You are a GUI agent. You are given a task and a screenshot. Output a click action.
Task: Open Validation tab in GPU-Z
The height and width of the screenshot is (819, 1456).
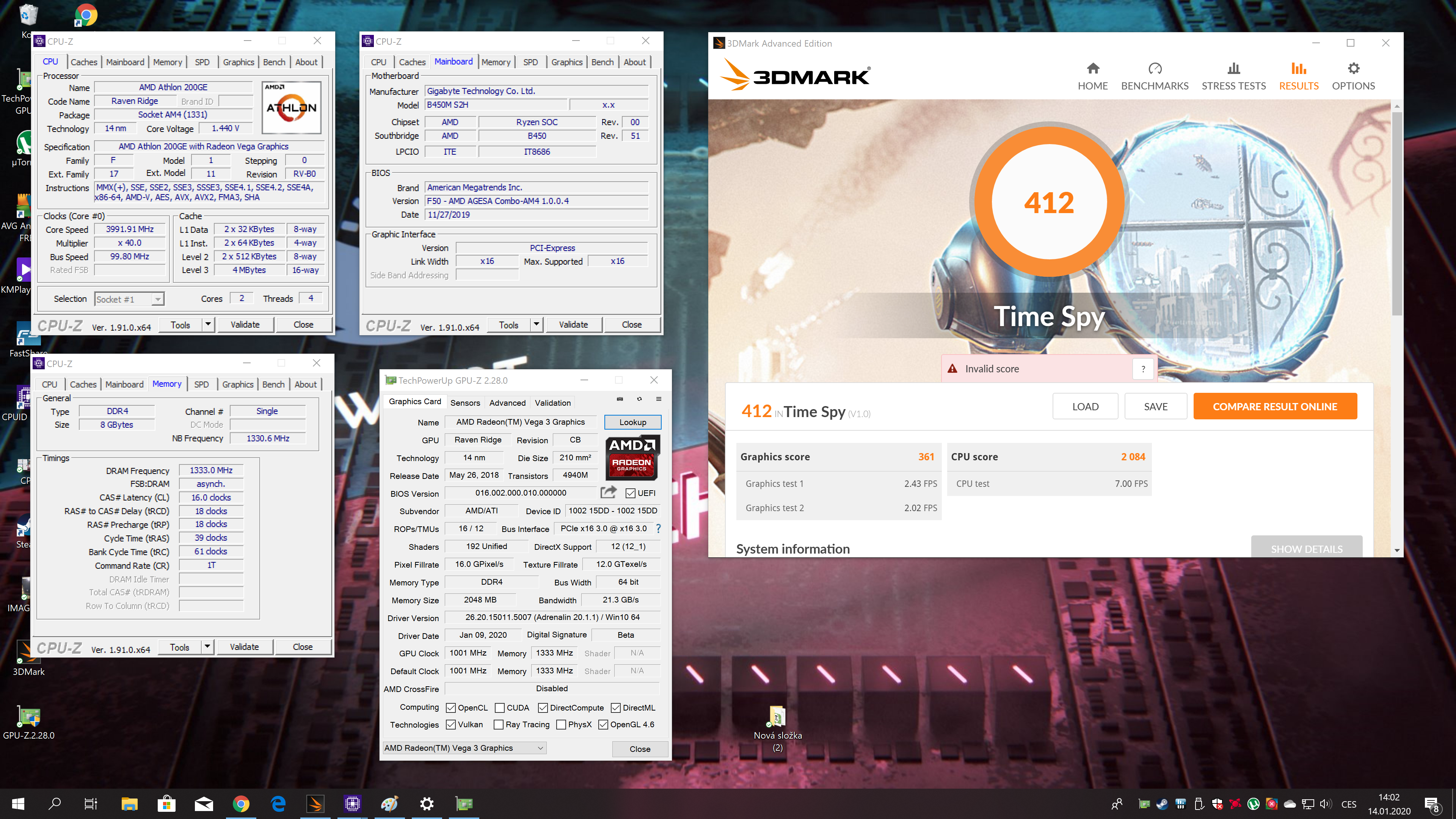click(552, 402)
